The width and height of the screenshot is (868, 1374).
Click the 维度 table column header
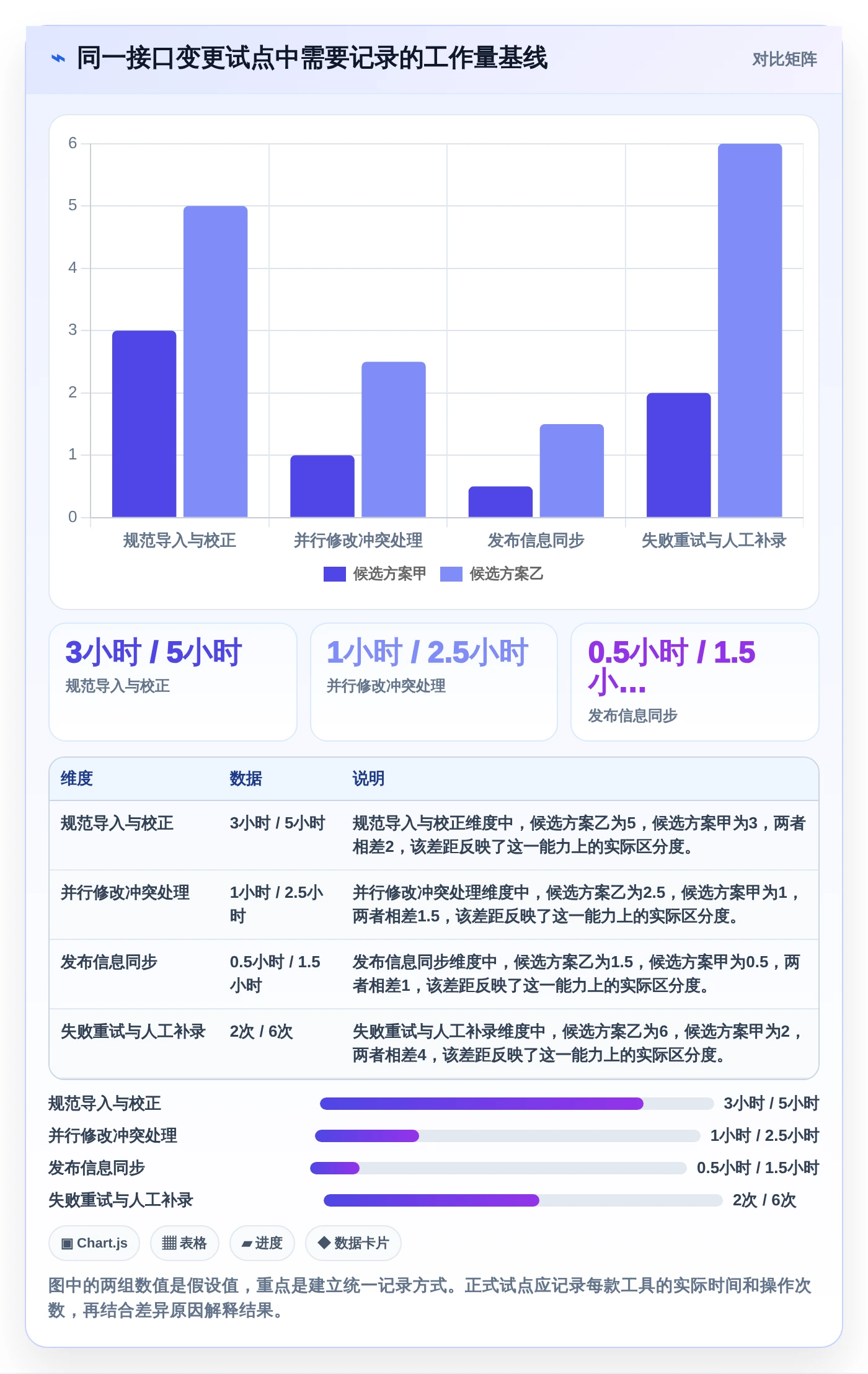pyautogui.click(x=77, y=779)
